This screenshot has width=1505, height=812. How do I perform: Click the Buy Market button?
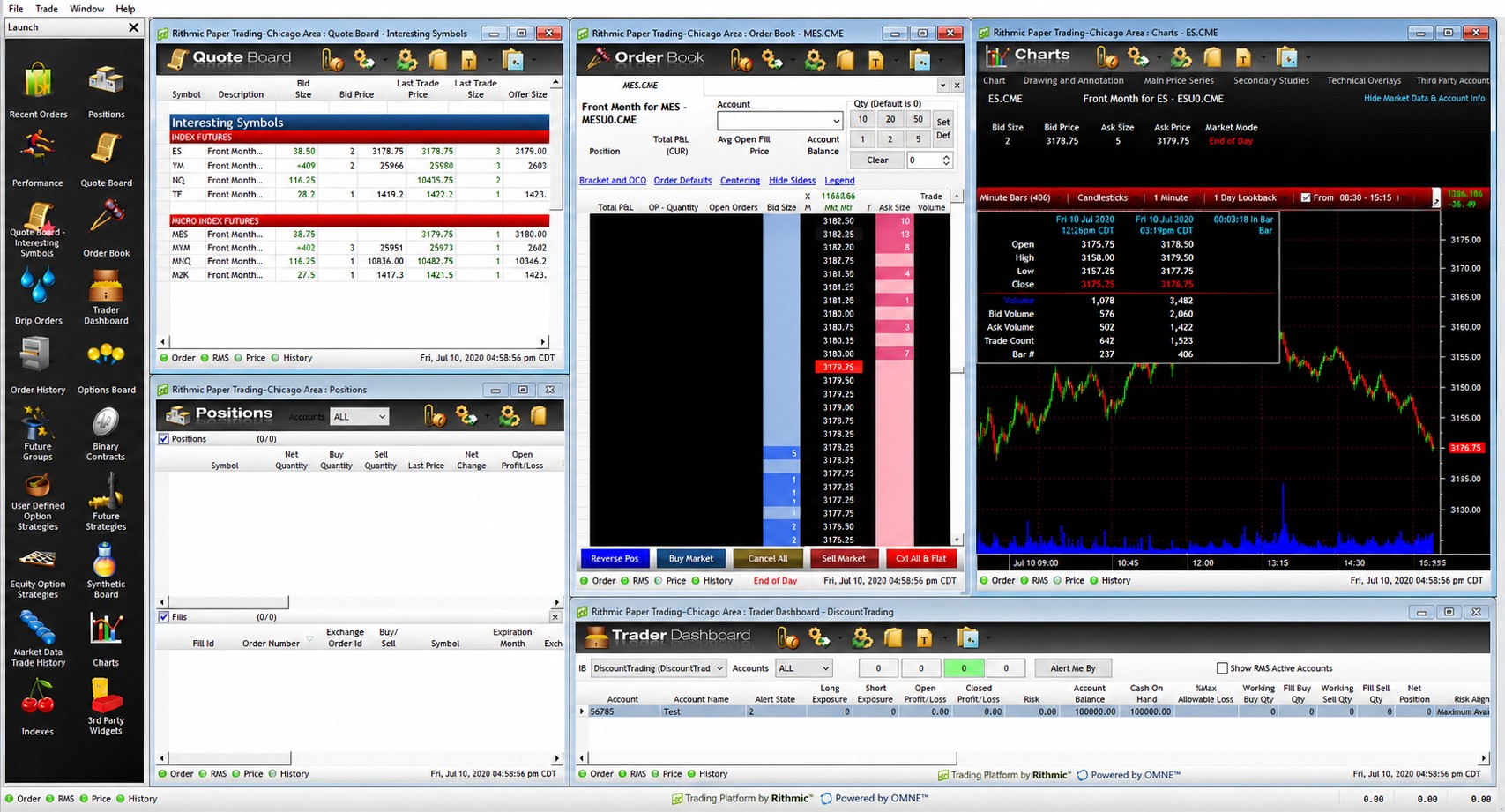tap(691, 558)
